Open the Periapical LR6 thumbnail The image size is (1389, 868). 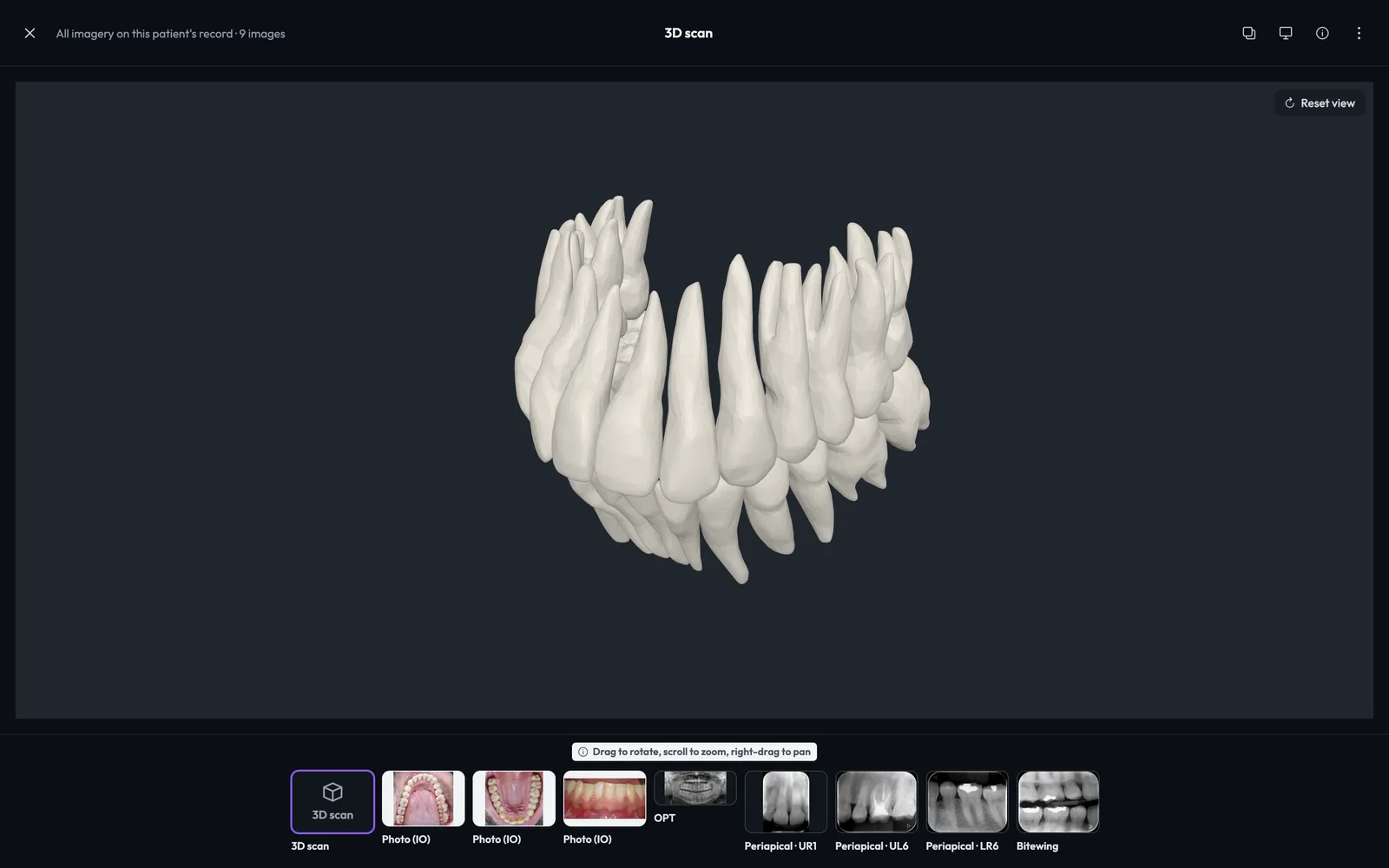967,802
